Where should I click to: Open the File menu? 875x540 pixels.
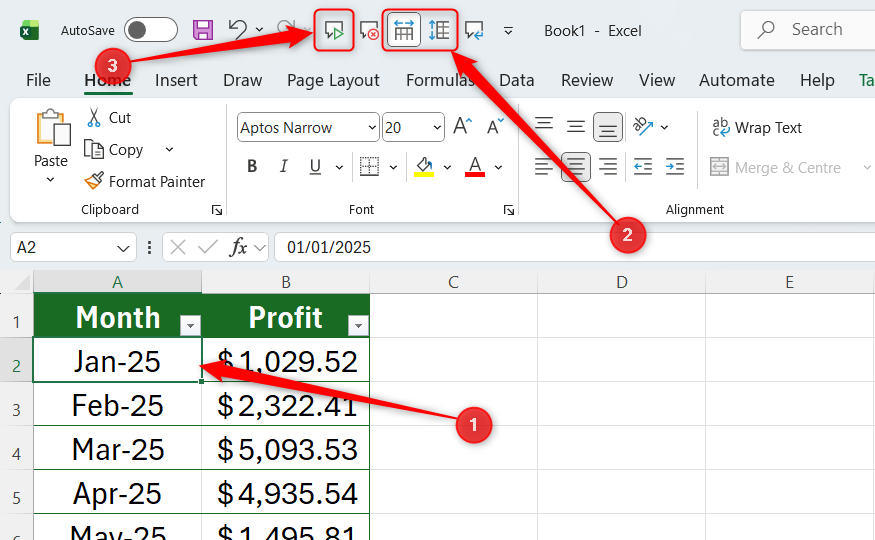point(38,80)
